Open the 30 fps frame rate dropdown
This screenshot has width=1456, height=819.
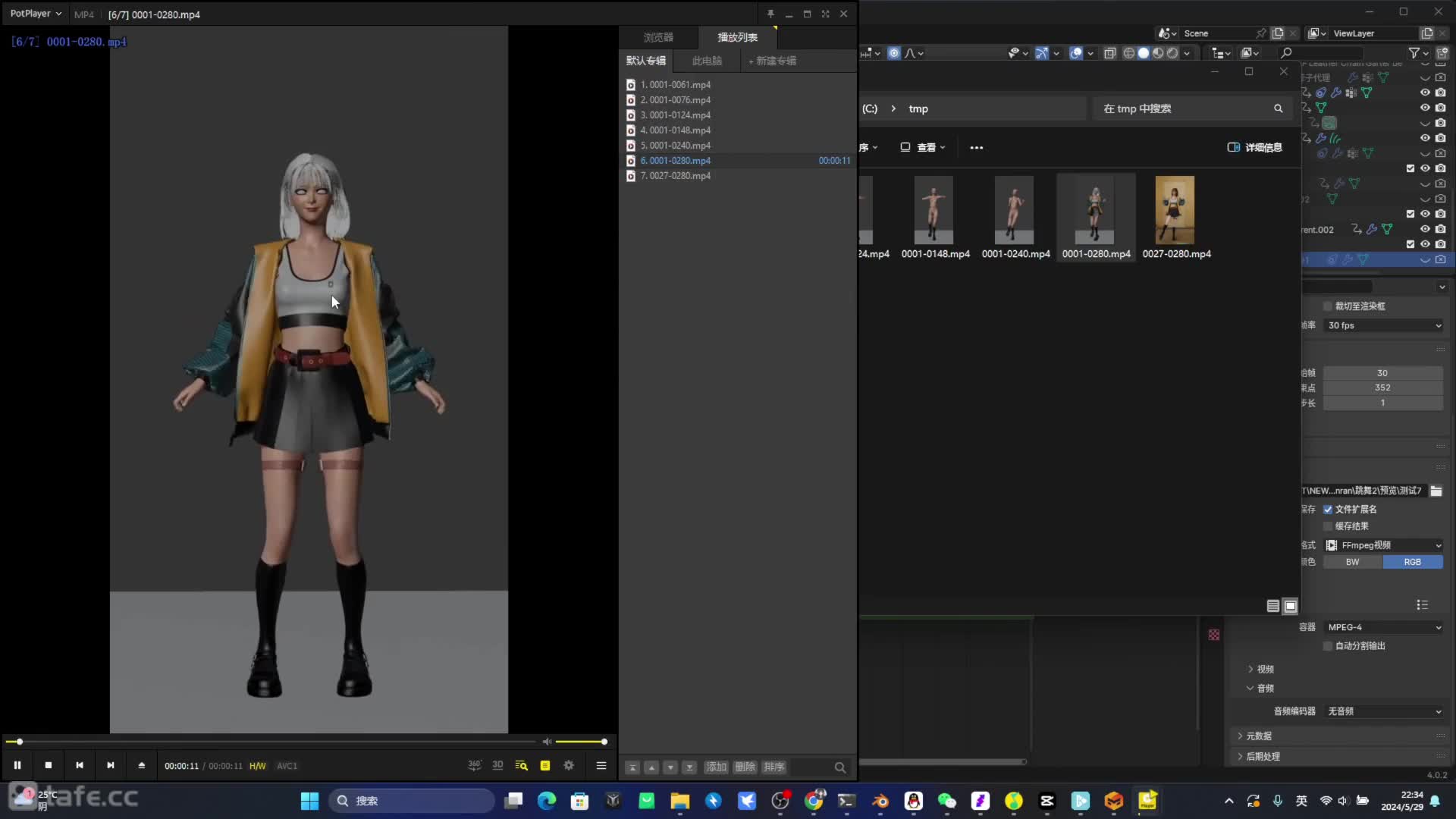pos(1383,325)
